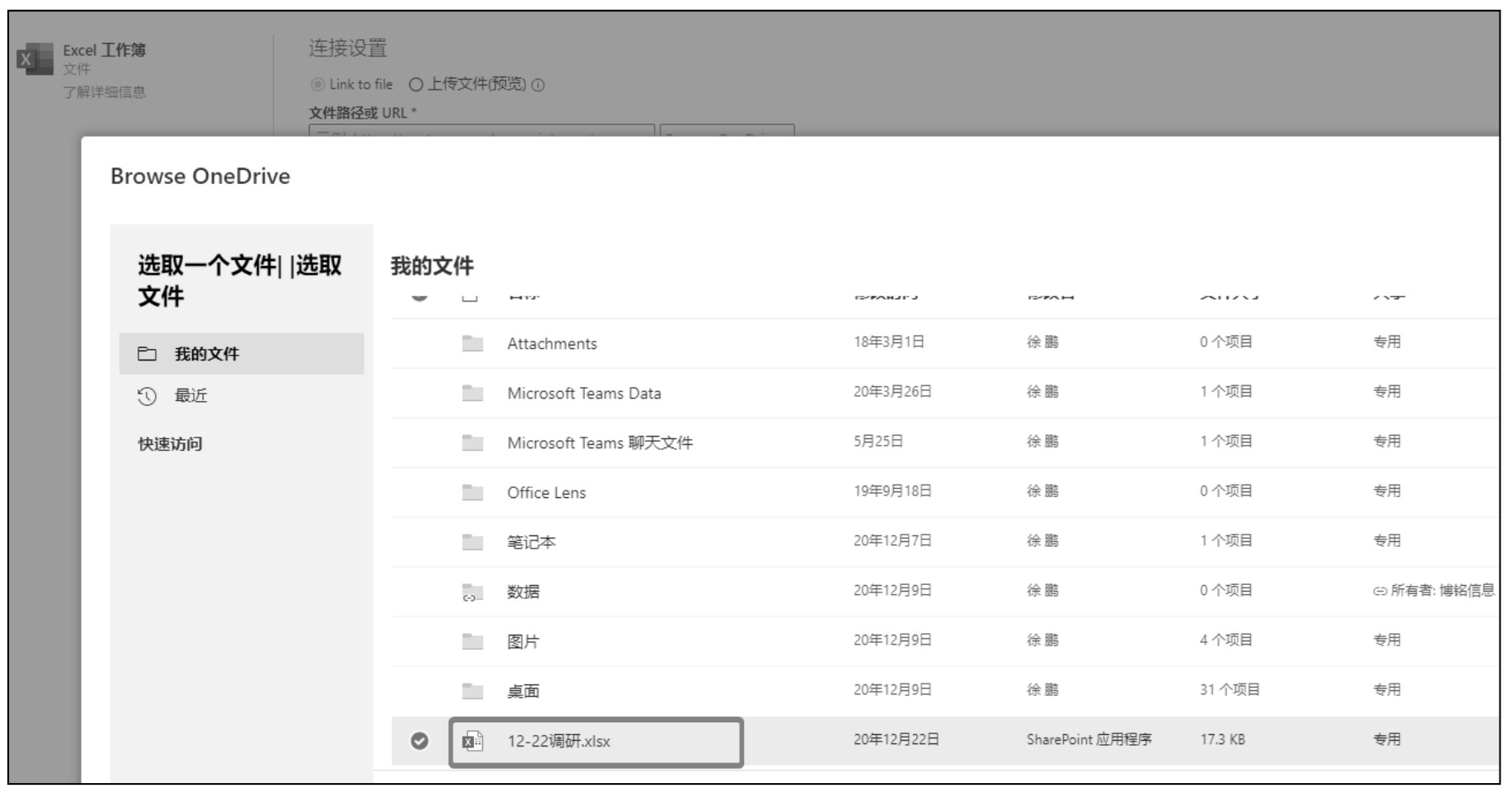Open the Microsoft Teams 聊天文件 folder name
The height and width of the screenshot is (793, 1512).
pos(600,443)
